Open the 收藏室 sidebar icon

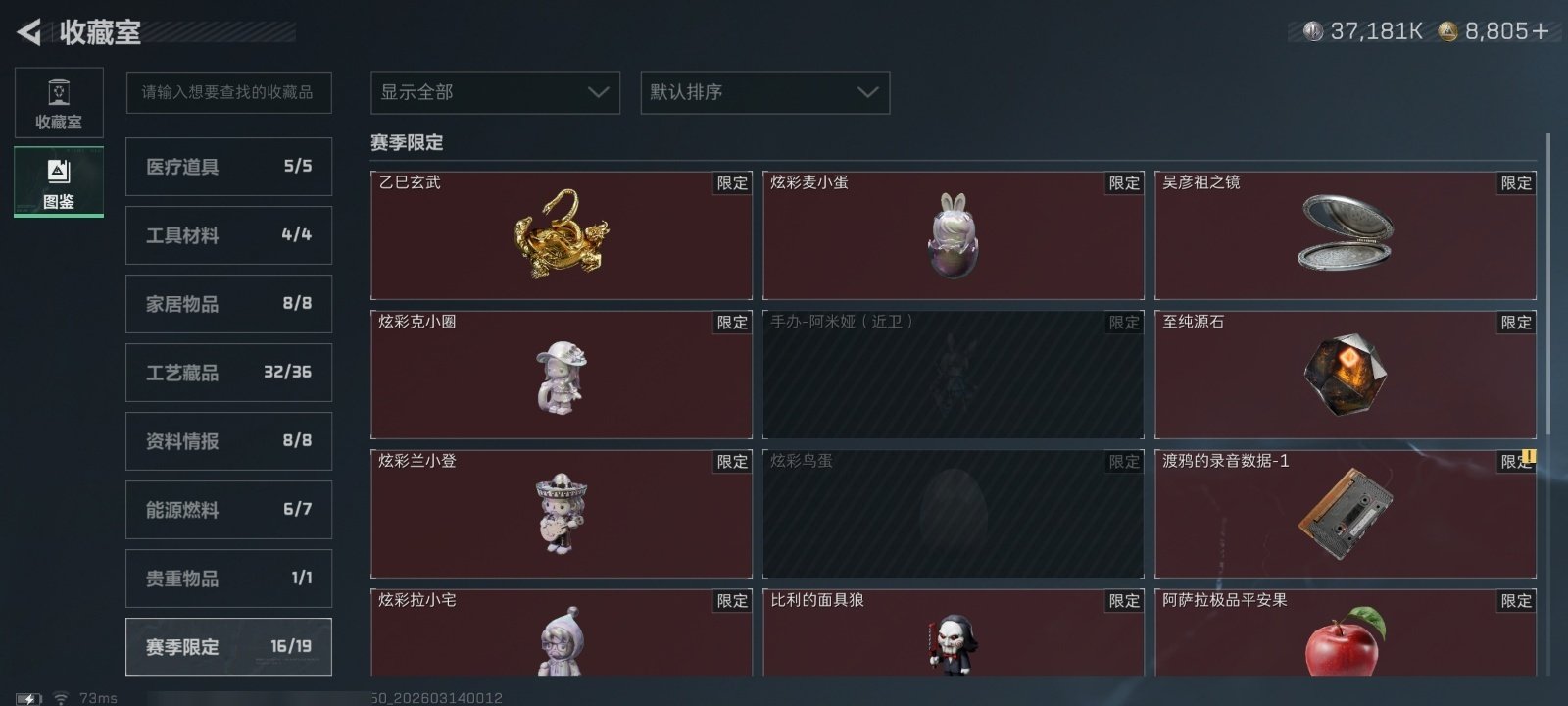point(59,103)
